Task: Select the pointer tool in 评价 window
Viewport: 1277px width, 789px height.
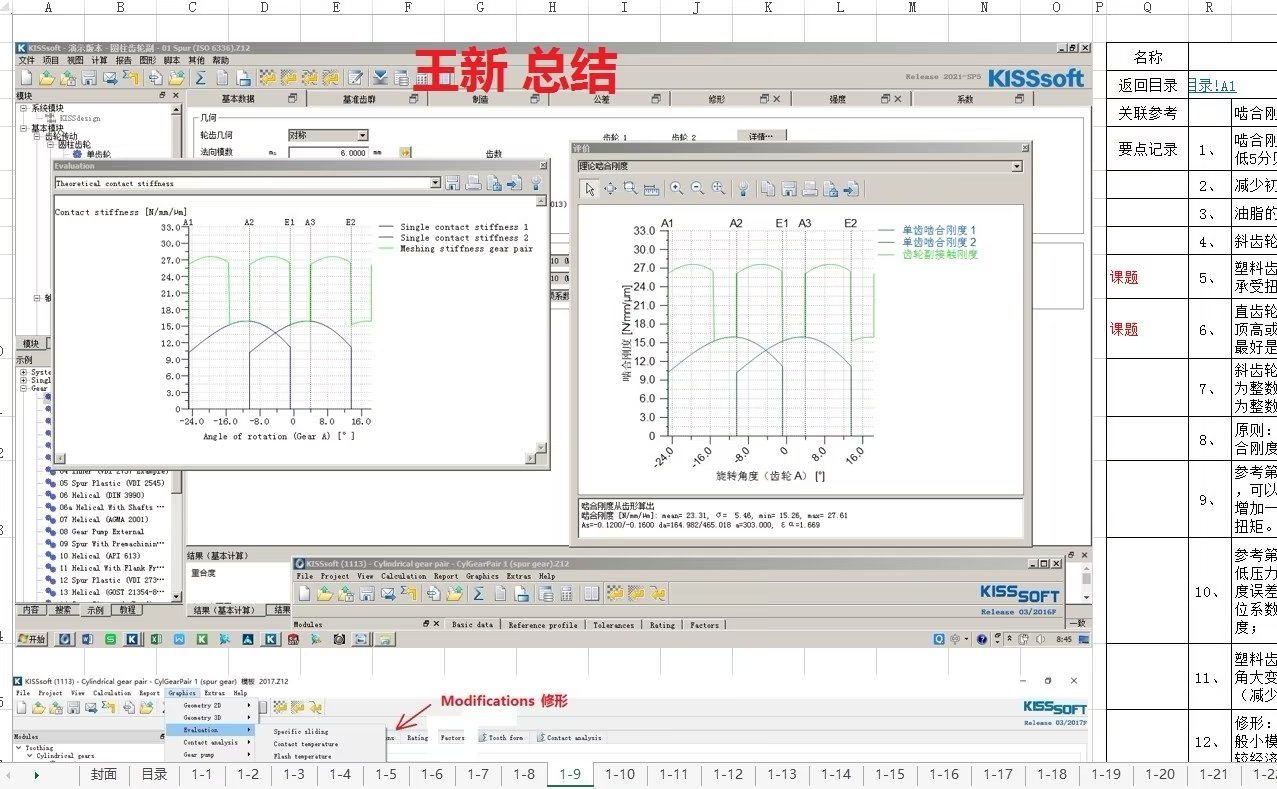Action: point(590,188)
